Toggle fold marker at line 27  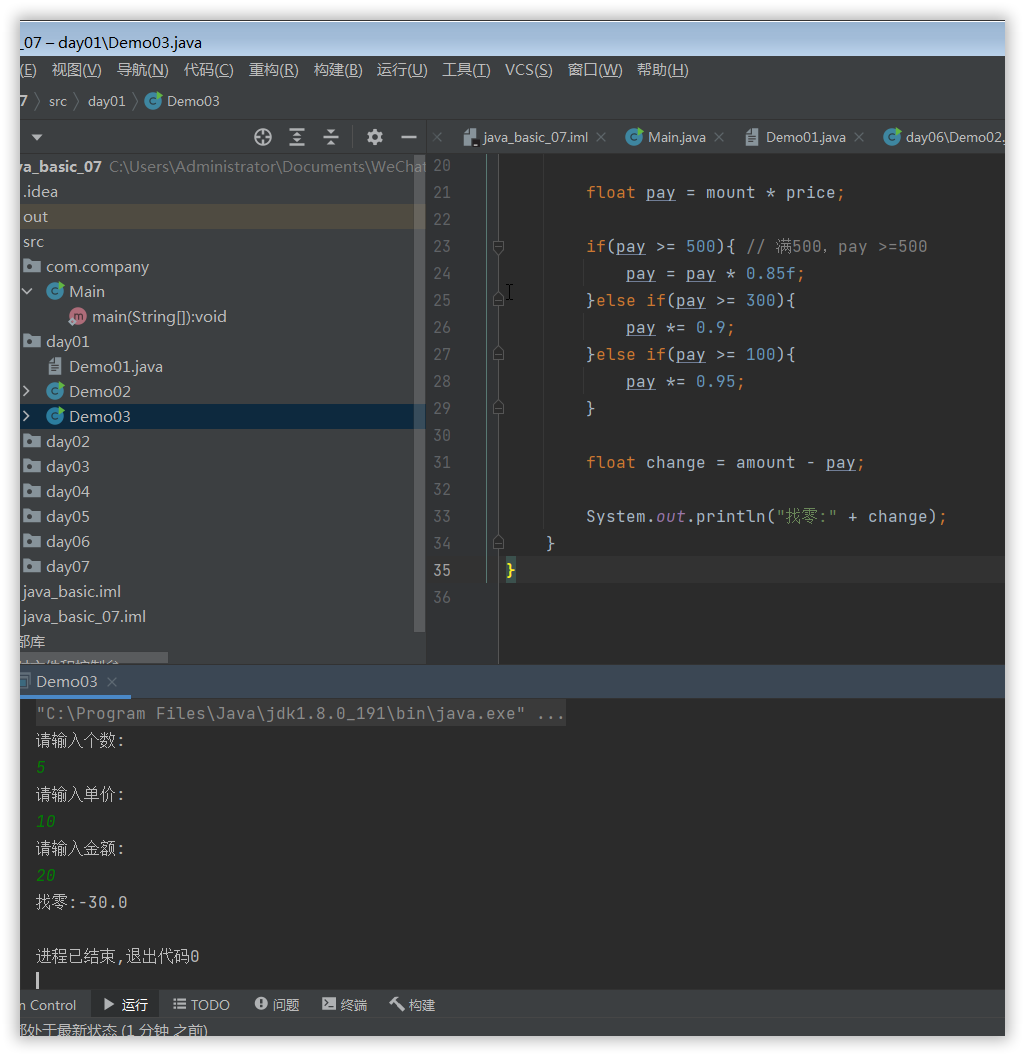[498, 354]
